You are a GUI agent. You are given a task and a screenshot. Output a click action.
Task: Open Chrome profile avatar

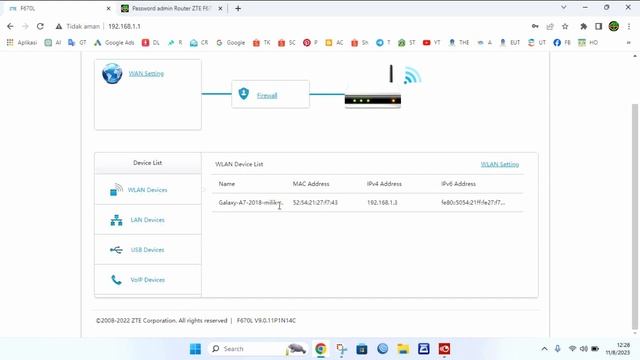(x=614, y=26)
